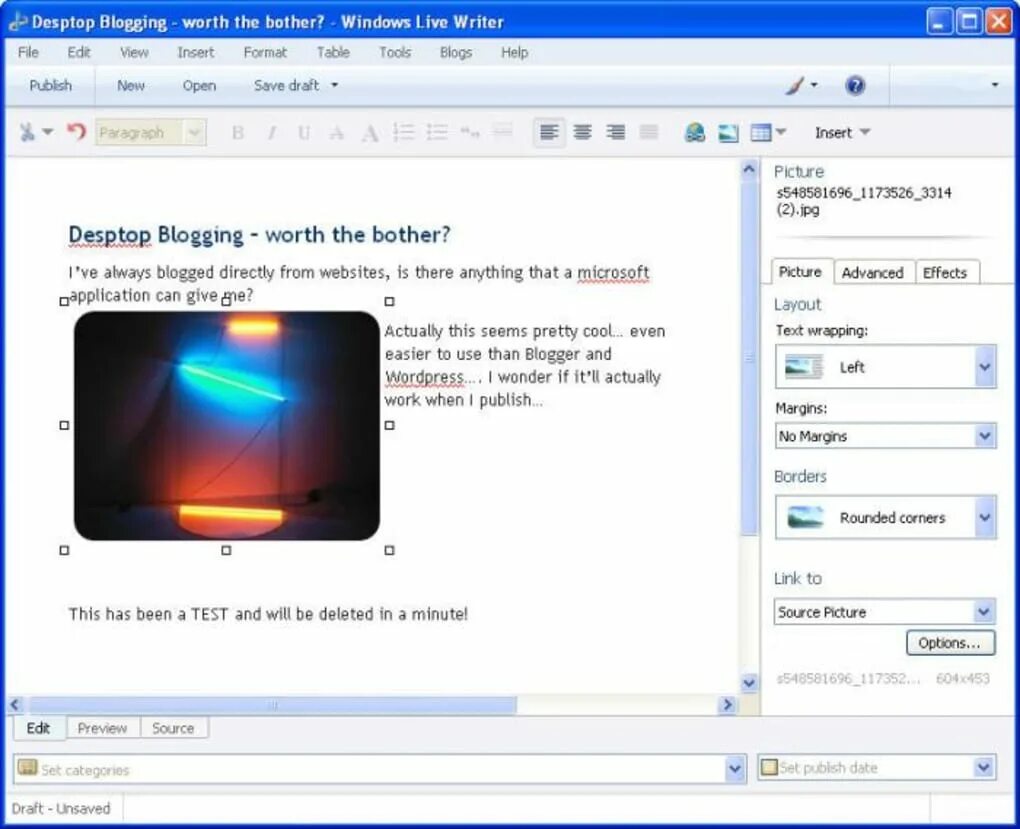Open the Help menu
This screenshot has width=1020, height=829.
[x=515, y=52]
